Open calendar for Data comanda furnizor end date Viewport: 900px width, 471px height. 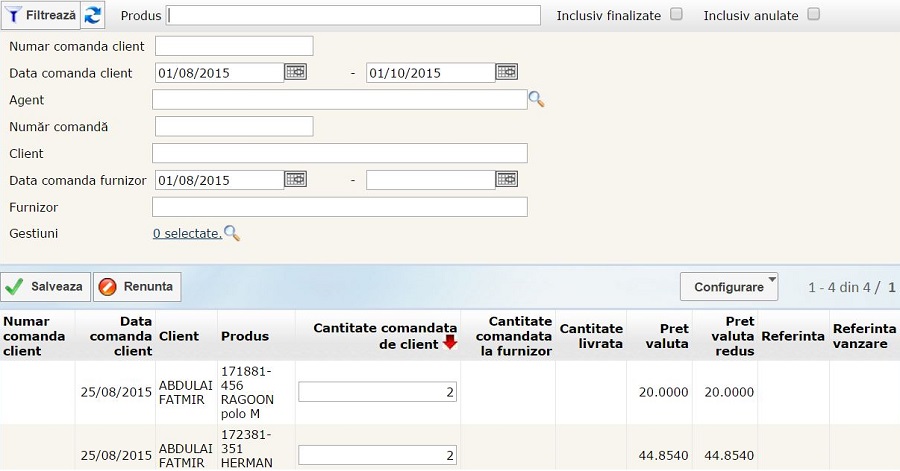[x=507, y=180]
